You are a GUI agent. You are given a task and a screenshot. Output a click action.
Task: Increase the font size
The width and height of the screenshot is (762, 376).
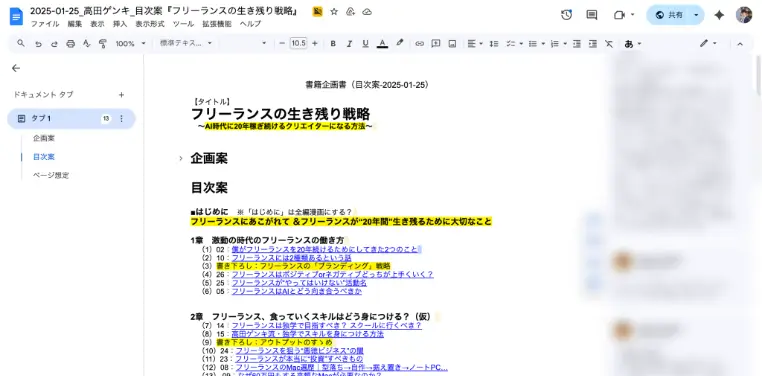pos(315,44)
